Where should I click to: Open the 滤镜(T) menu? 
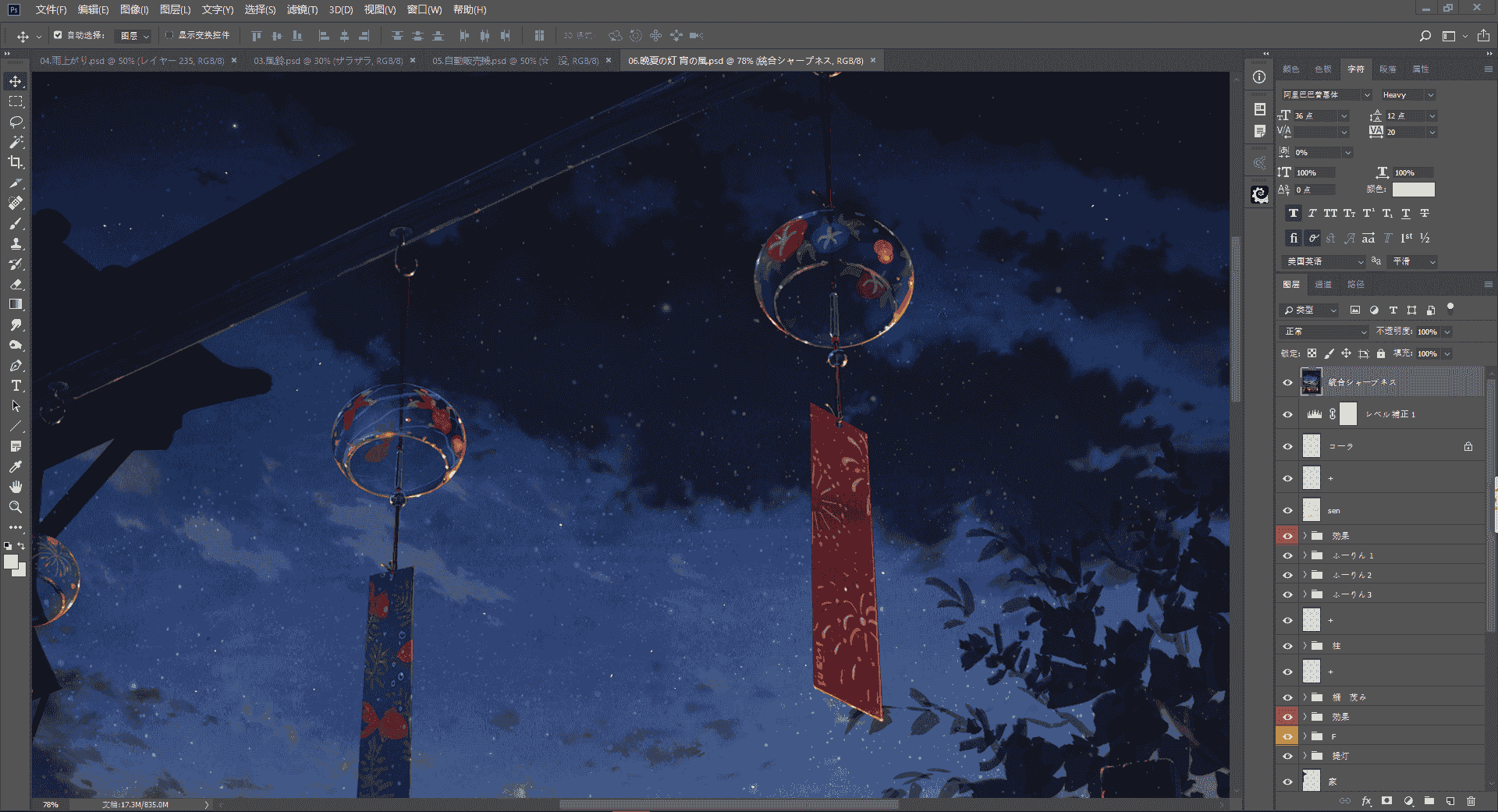pyautogui.click(x=302, y=9)
